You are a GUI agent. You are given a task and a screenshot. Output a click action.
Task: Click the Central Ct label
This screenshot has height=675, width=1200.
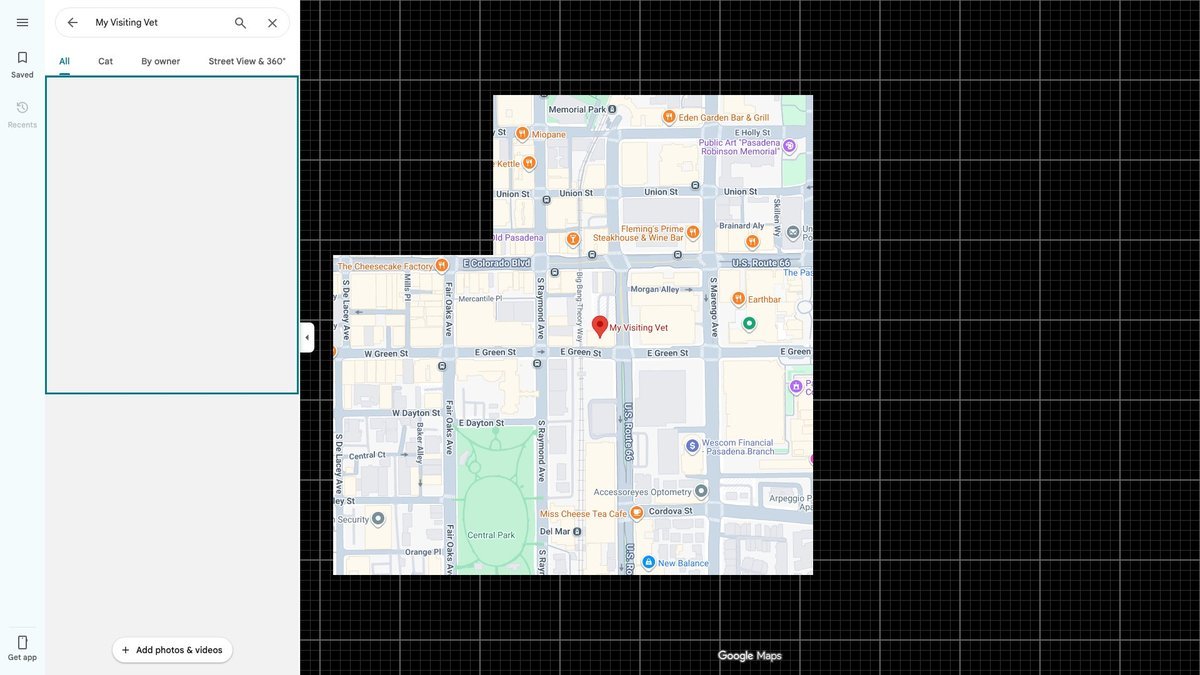pyautogui.click(x=367, y=455)
